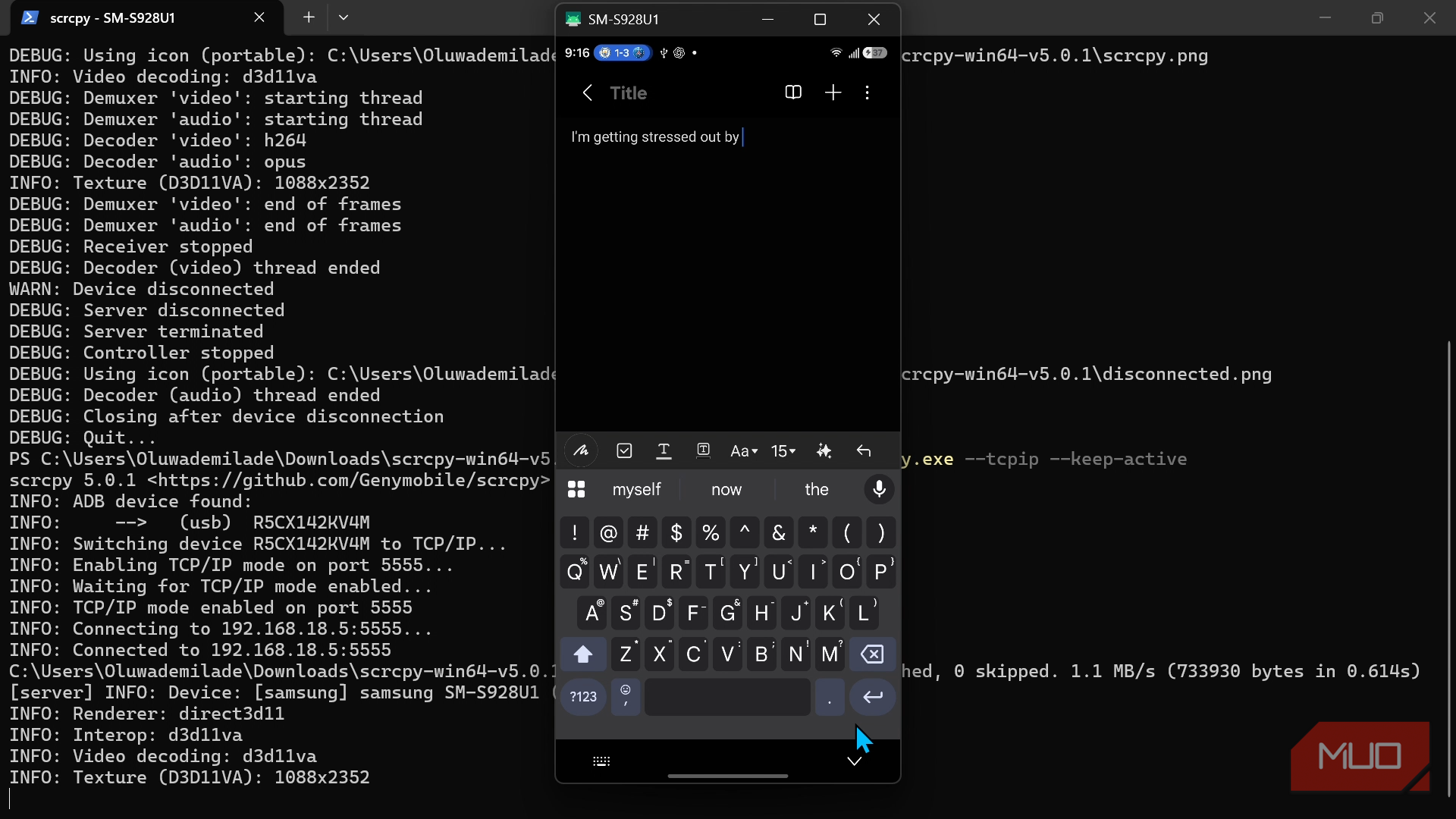Open the font size 15 dropdown
This screenshot has height=819, width=1456.
783,451
